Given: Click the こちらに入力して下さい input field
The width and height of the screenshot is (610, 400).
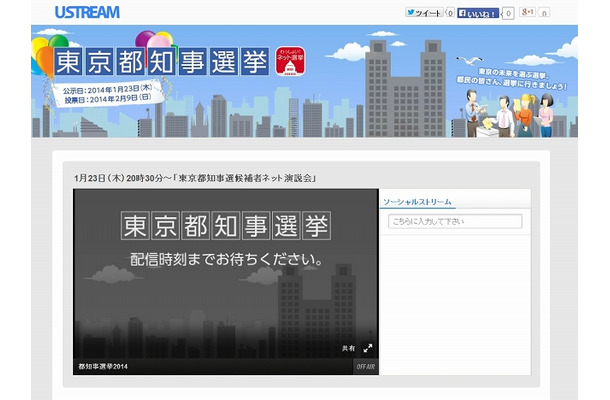Looking at the screenshot, I should 455,222.
